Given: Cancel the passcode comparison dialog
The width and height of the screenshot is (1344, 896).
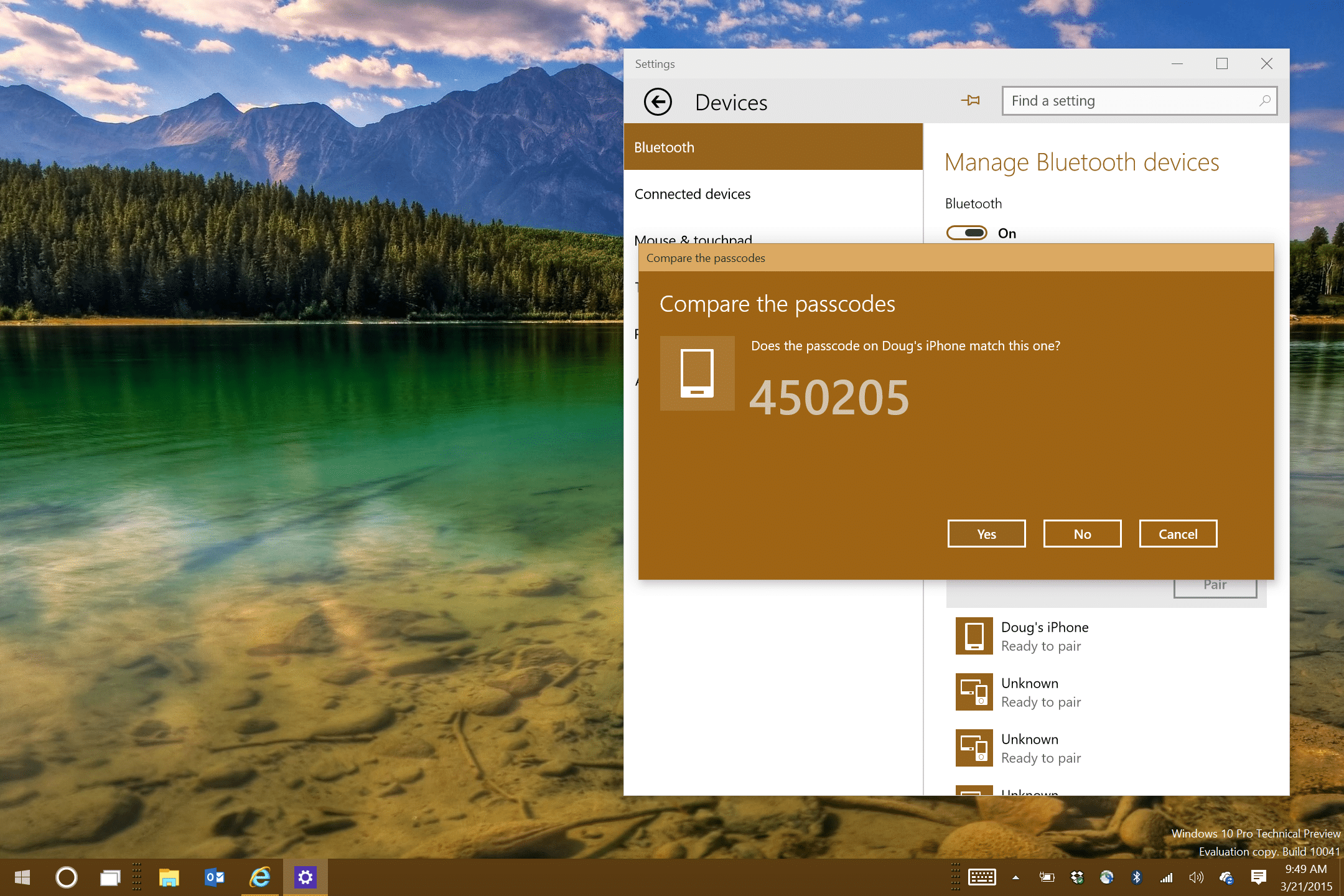Looking at the screenshot, I should tap(1178, 534).
